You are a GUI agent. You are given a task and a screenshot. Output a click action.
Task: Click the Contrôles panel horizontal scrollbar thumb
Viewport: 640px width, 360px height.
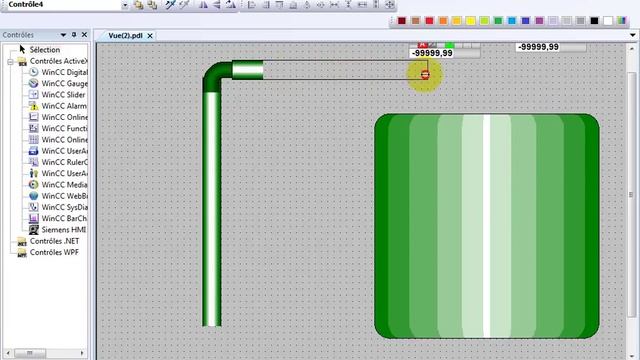(x=29, y=353)
